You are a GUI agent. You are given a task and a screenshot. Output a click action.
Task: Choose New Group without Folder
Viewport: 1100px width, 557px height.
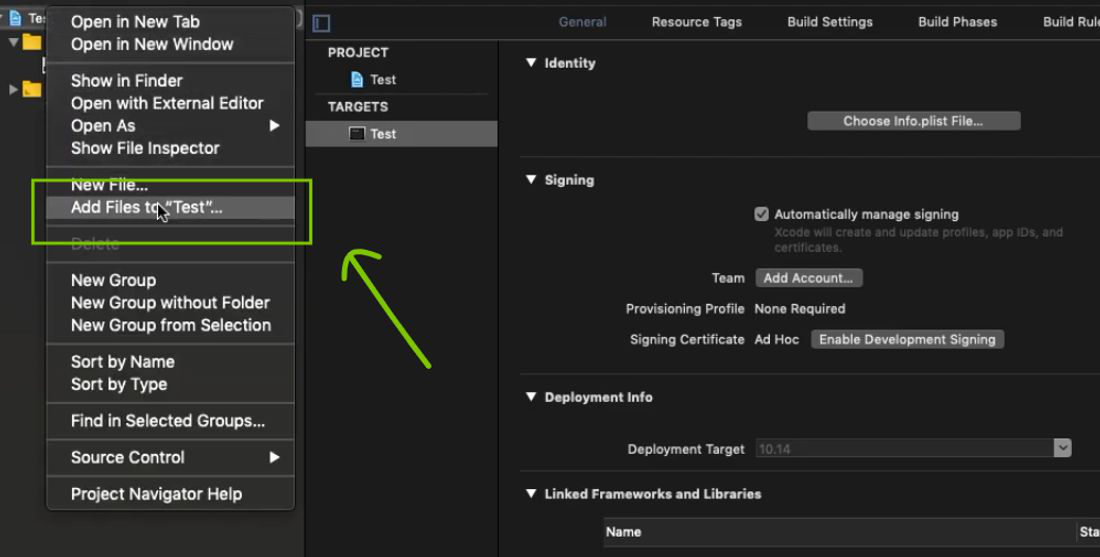click(170, 303)
